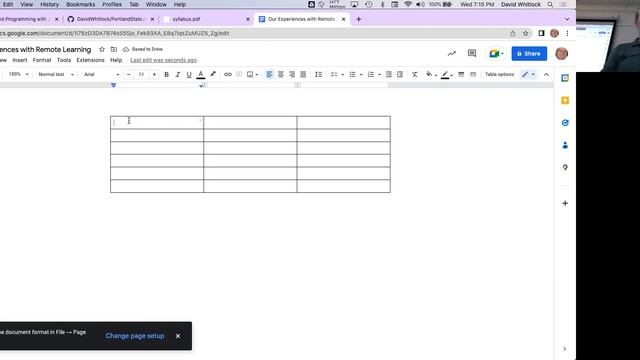Open the Insert menu
640x360 pixels.
(x=20, y=60)
